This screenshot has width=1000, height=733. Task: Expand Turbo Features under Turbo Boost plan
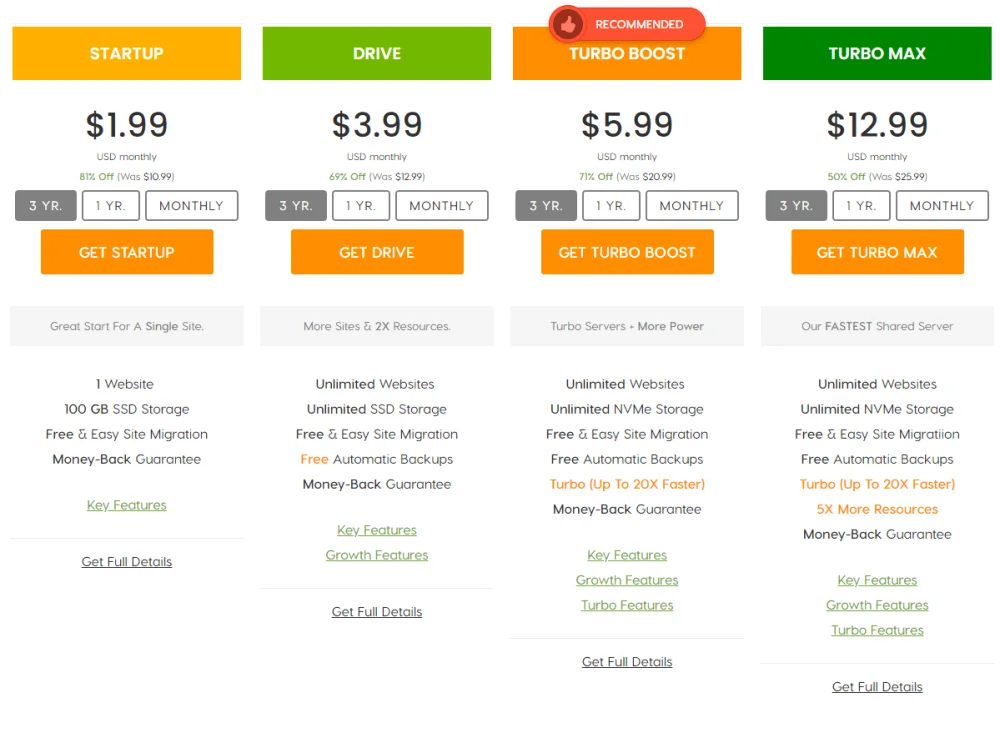[x=627, y=605]
